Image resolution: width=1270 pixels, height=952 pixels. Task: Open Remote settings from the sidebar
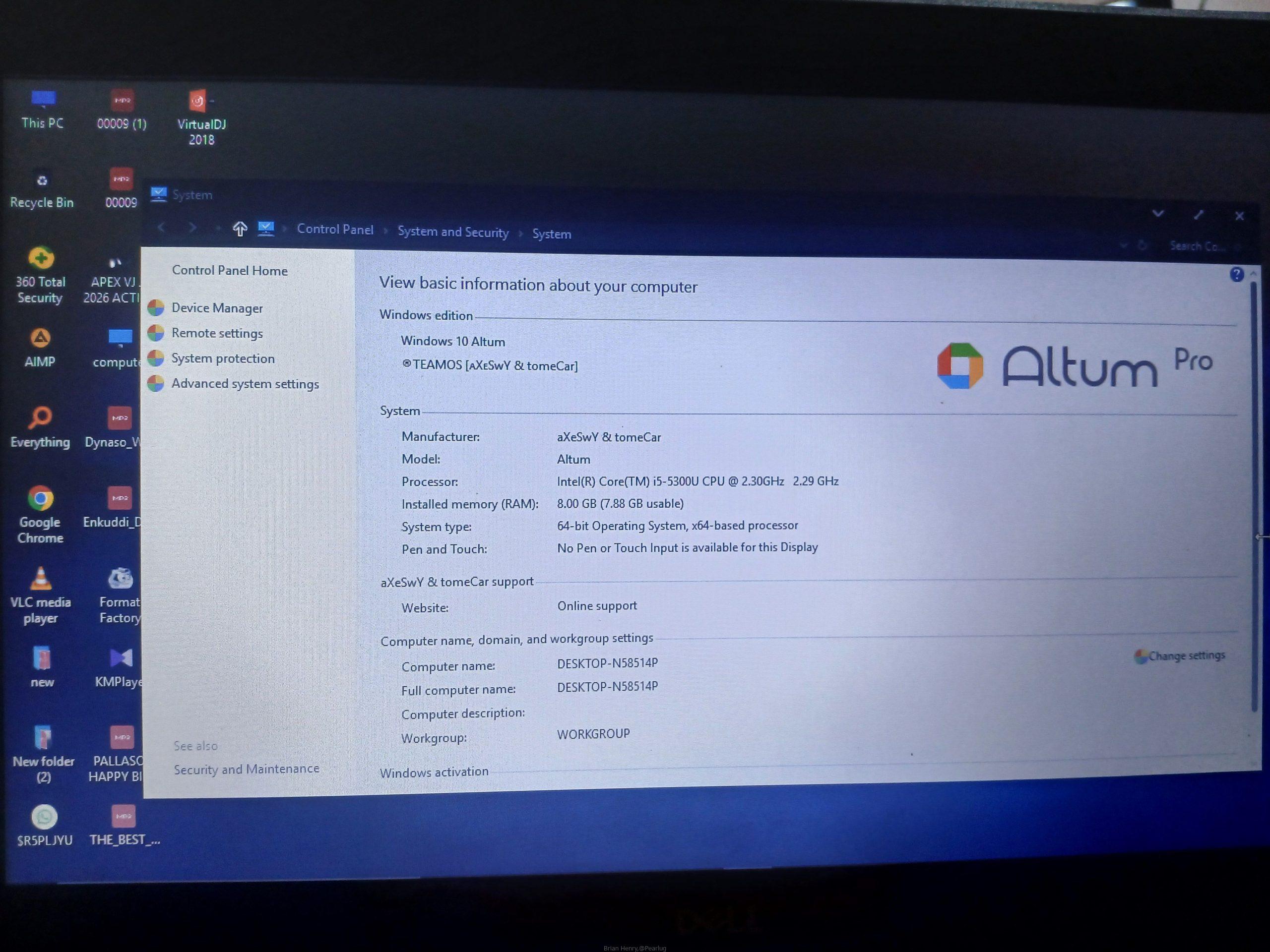tap(217, 333)
